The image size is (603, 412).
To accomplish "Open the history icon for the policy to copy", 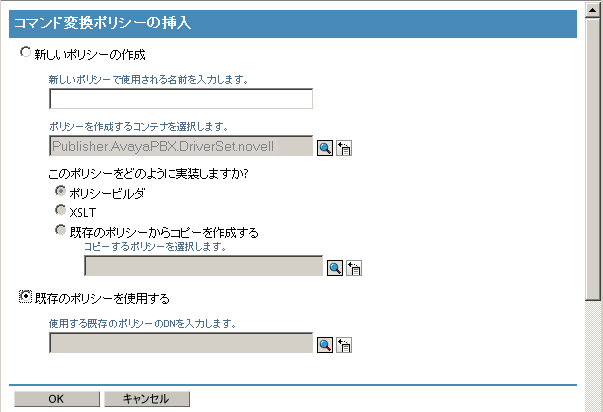I will (x=354, y=267).
